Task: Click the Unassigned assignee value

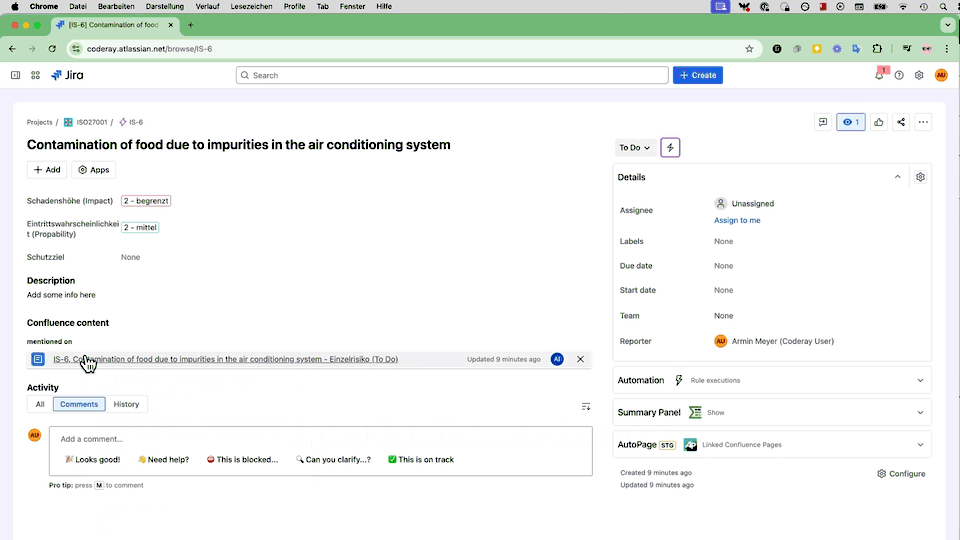Action: click(744, 203)
